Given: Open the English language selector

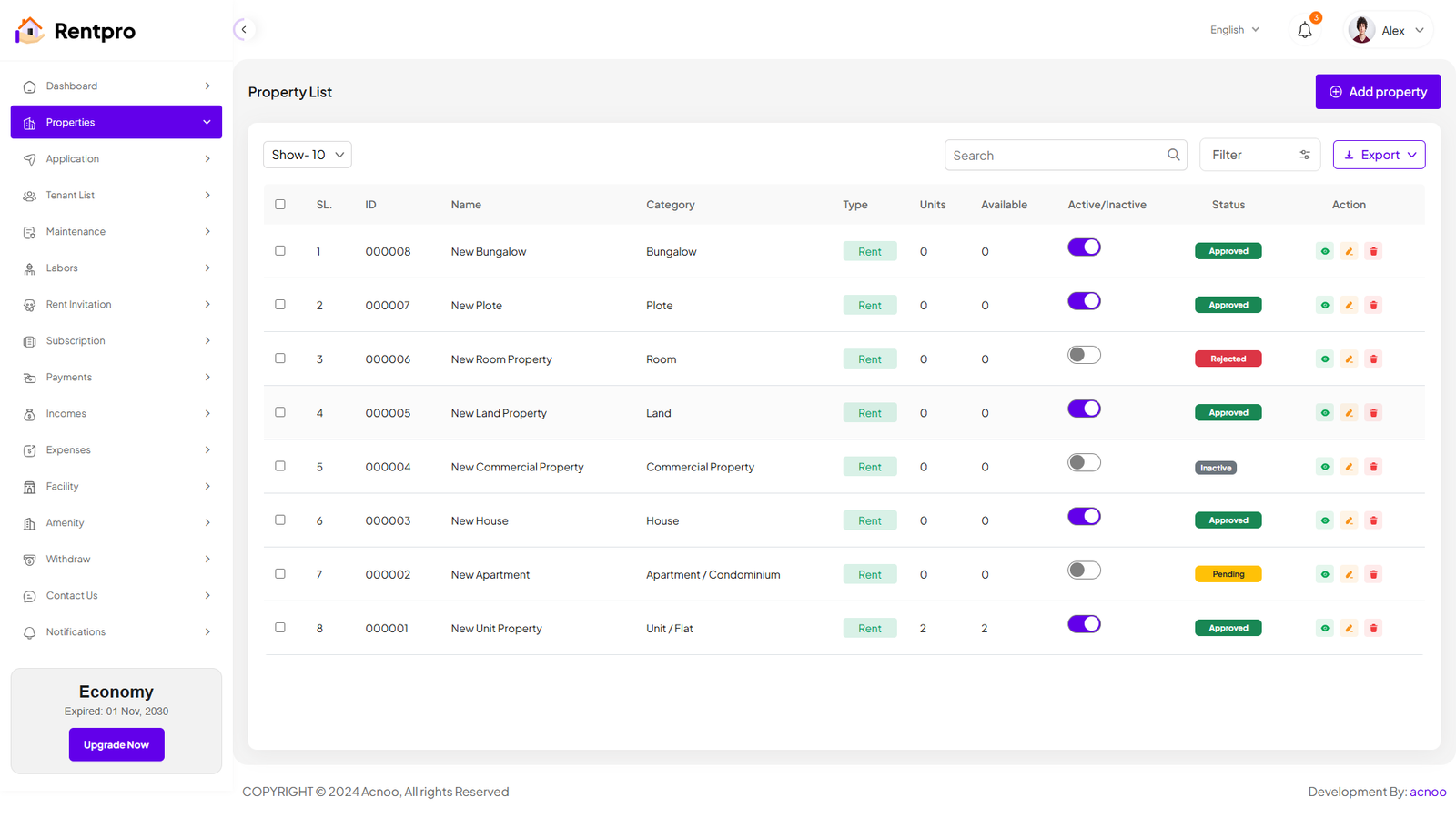Looking at the screenshot, I should 1234,30.
